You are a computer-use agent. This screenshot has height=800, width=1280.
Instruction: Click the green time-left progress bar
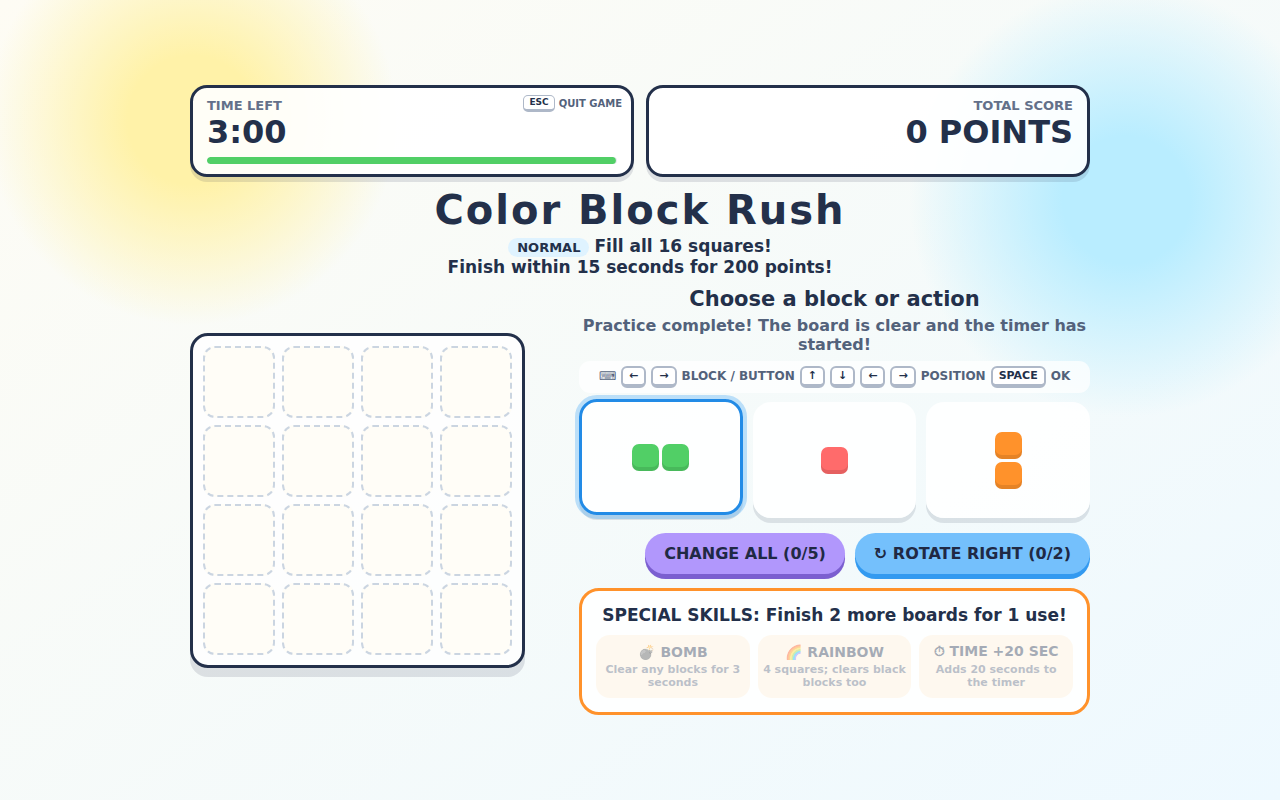tap(411, 160)
